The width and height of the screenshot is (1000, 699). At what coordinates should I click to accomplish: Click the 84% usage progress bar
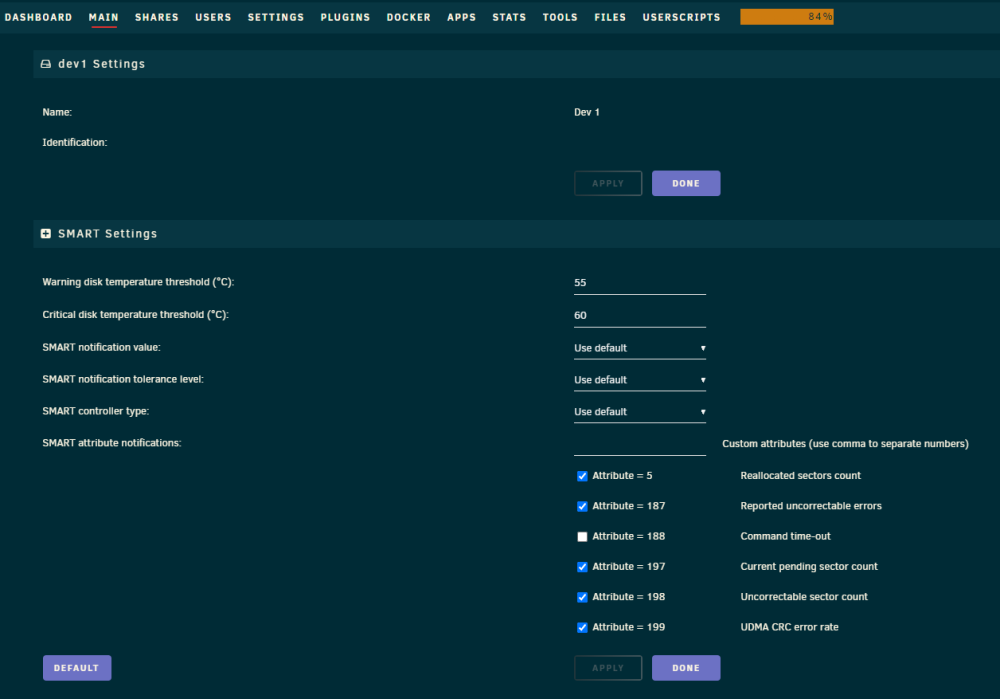click(x=787, y=17)
